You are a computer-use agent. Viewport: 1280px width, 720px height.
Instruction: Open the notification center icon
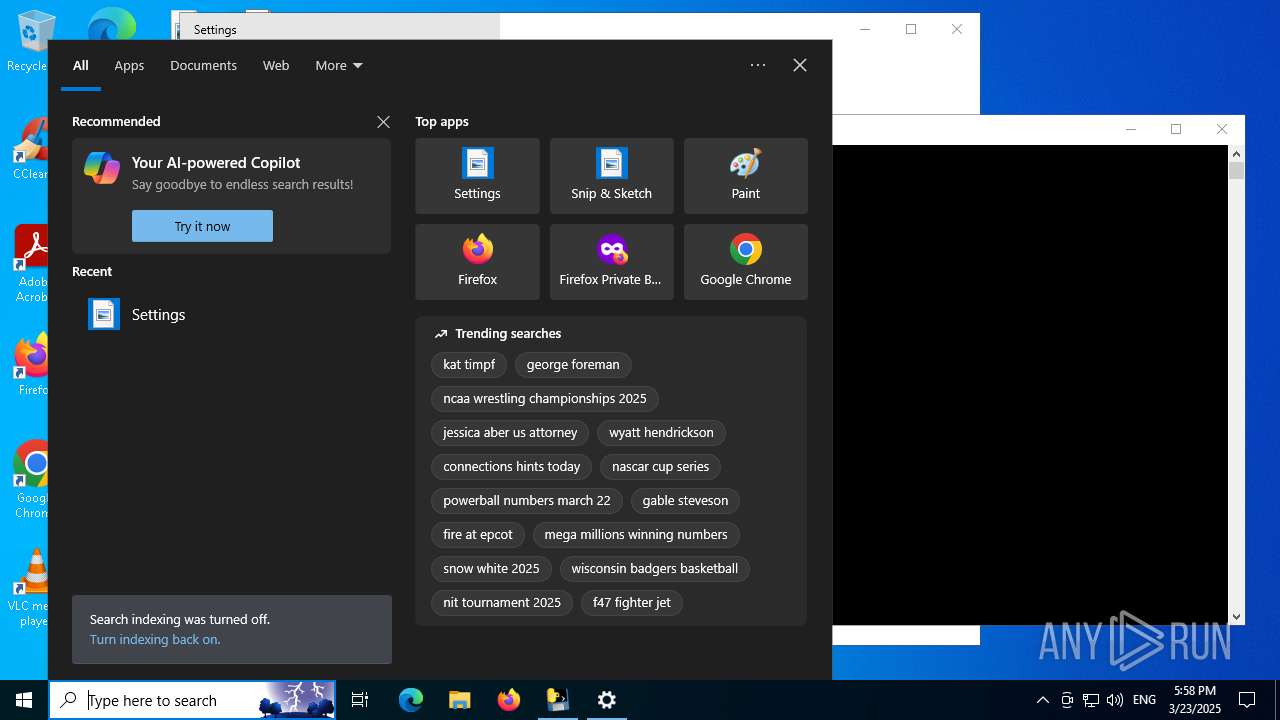pyautogui.click(x=1247, y=700)
